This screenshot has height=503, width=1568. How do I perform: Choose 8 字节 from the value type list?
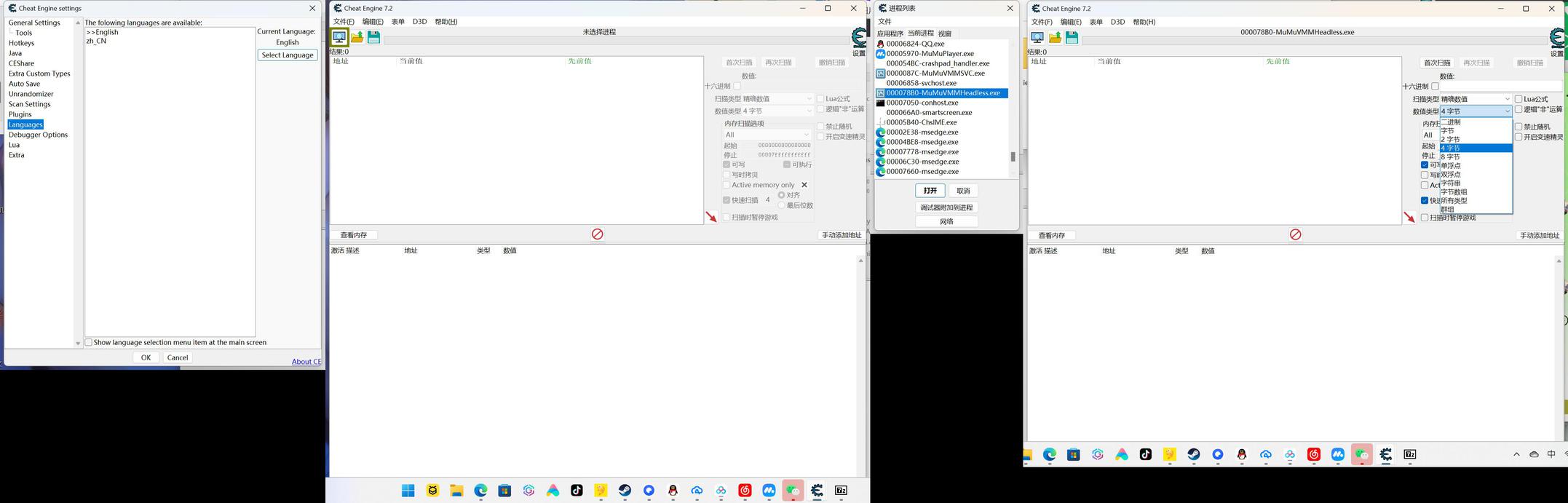(1476, 157)
